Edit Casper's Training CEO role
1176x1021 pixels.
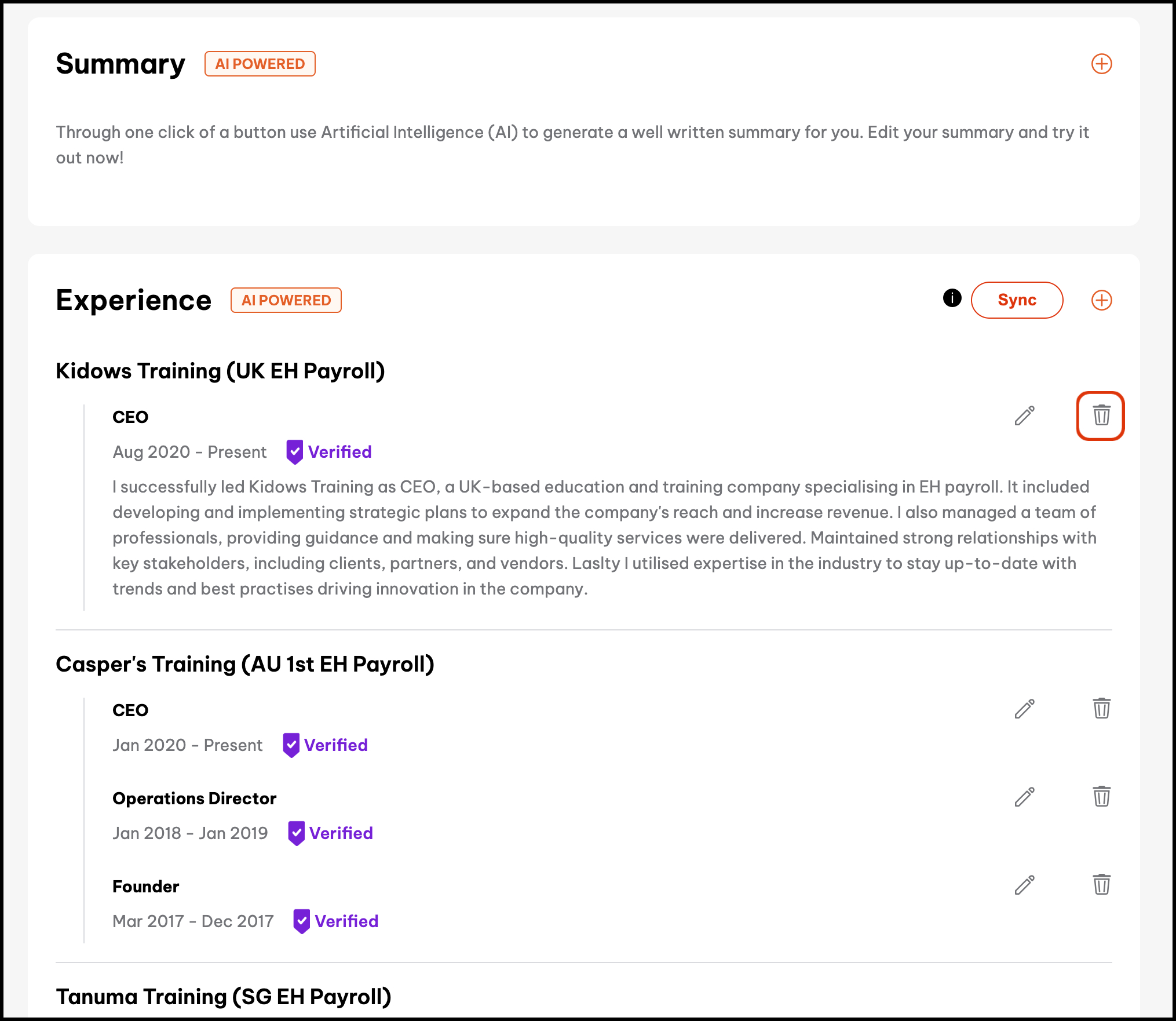1024,709
